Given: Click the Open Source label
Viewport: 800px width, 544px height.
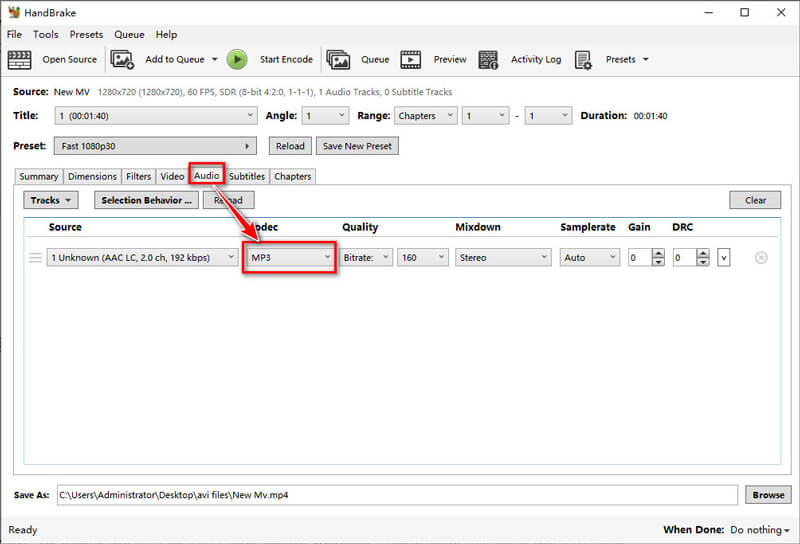Looking at the screenshot, I should coord(69,59).
